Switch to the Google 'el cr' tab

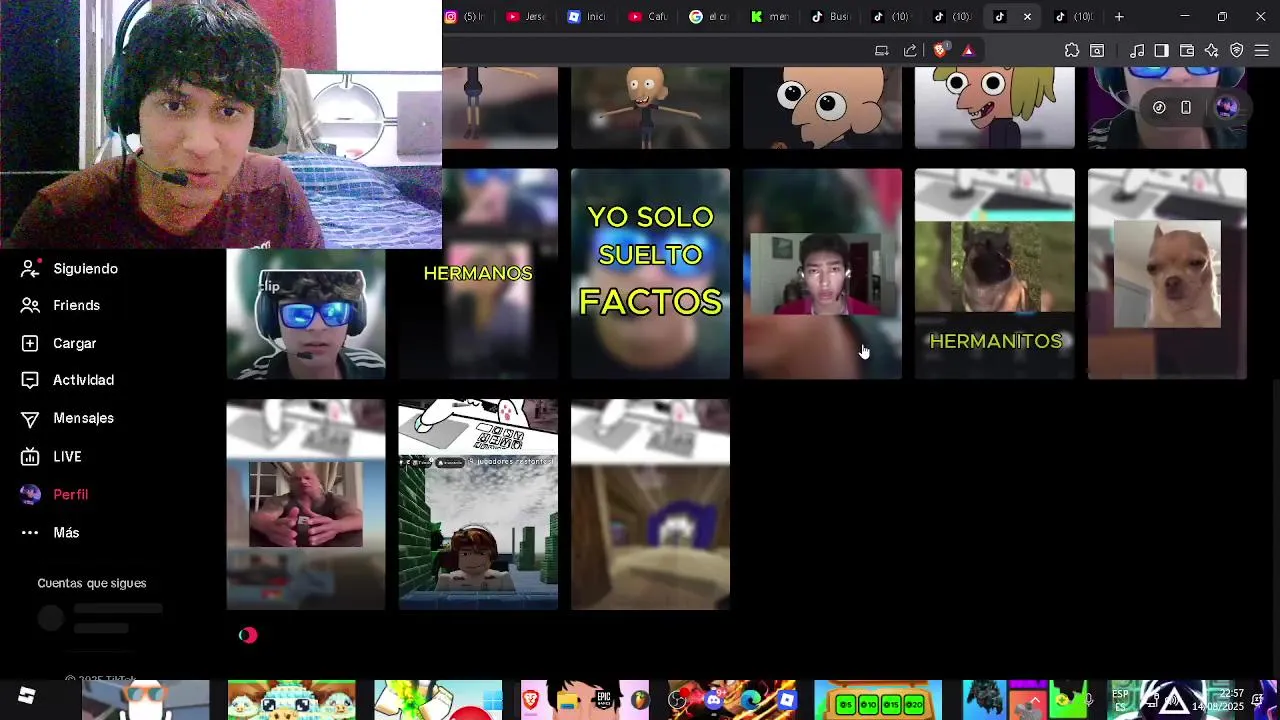709,16
